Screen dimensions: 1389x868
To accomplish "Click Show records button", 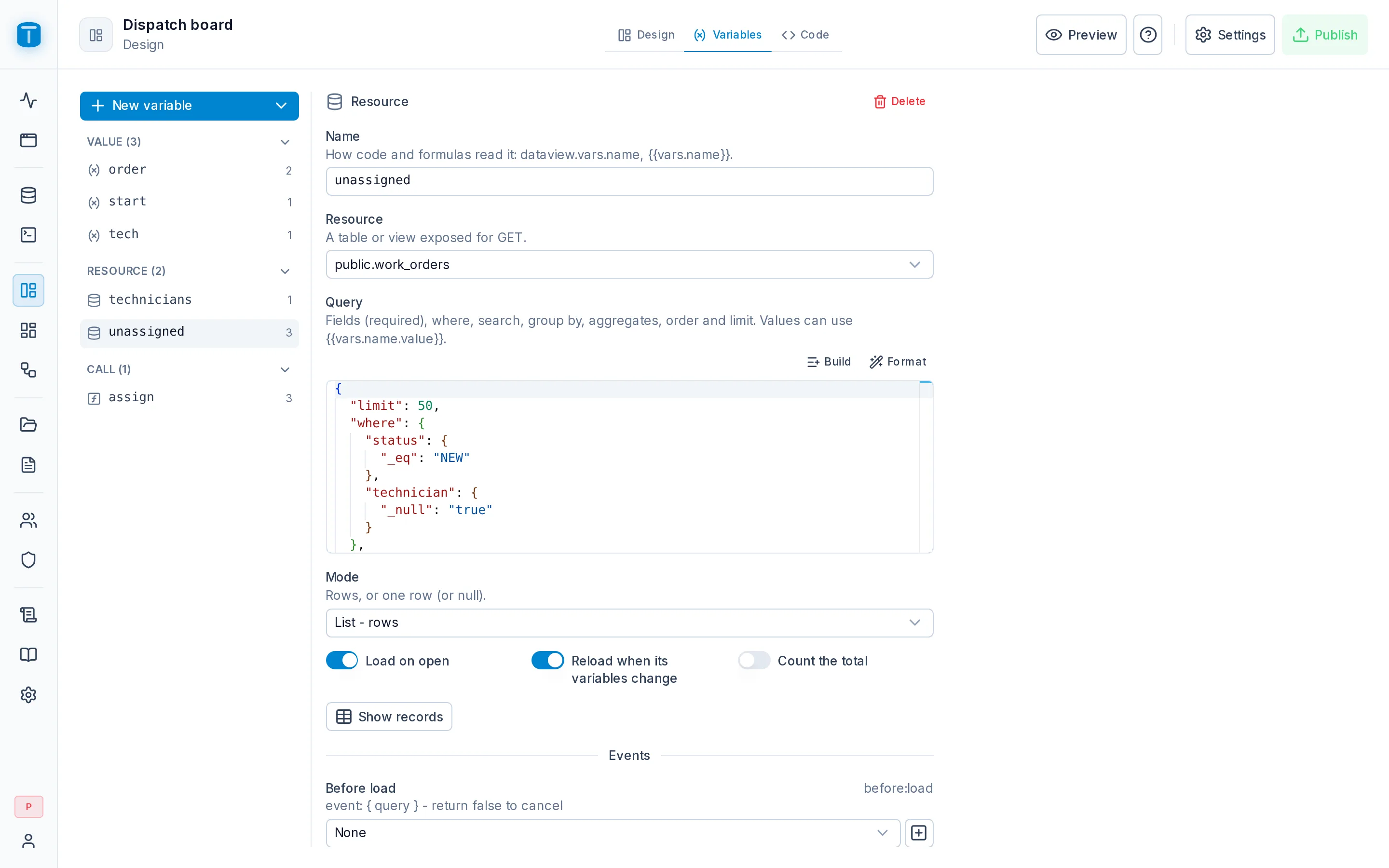I will (389, 717).
